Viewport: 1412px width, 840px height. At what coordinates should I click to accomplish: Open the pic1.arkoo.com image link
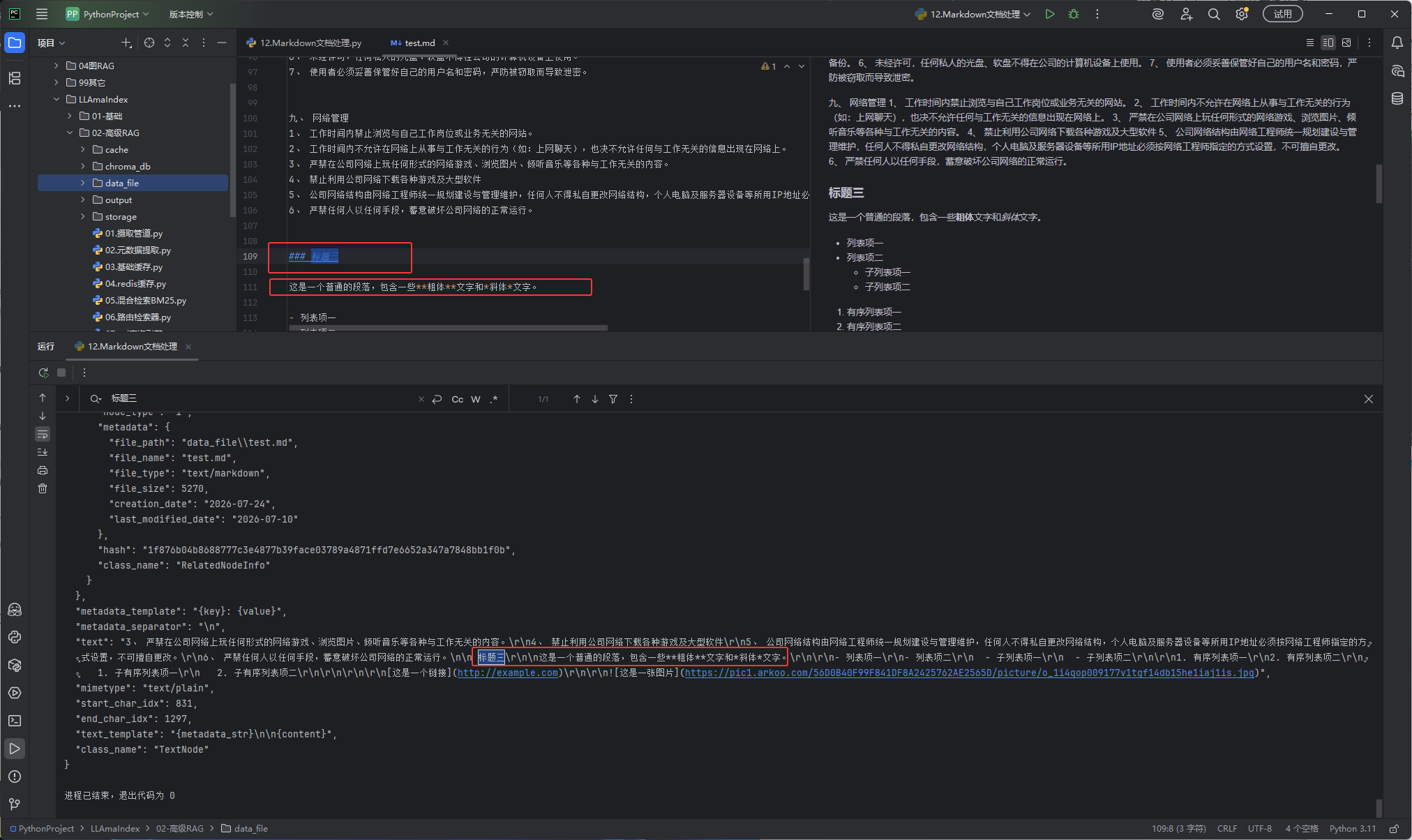[970, 673]
